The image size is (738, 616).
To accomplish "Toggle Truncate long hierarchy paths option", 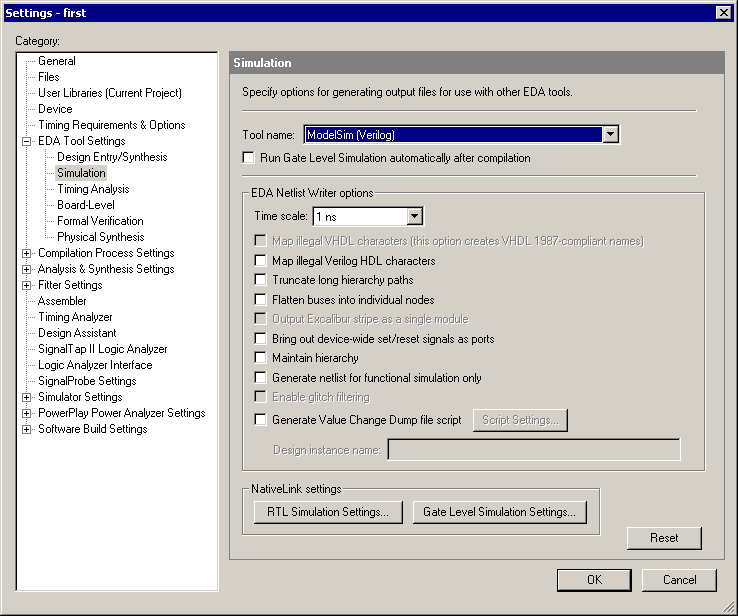I will (x=261, y=280).
